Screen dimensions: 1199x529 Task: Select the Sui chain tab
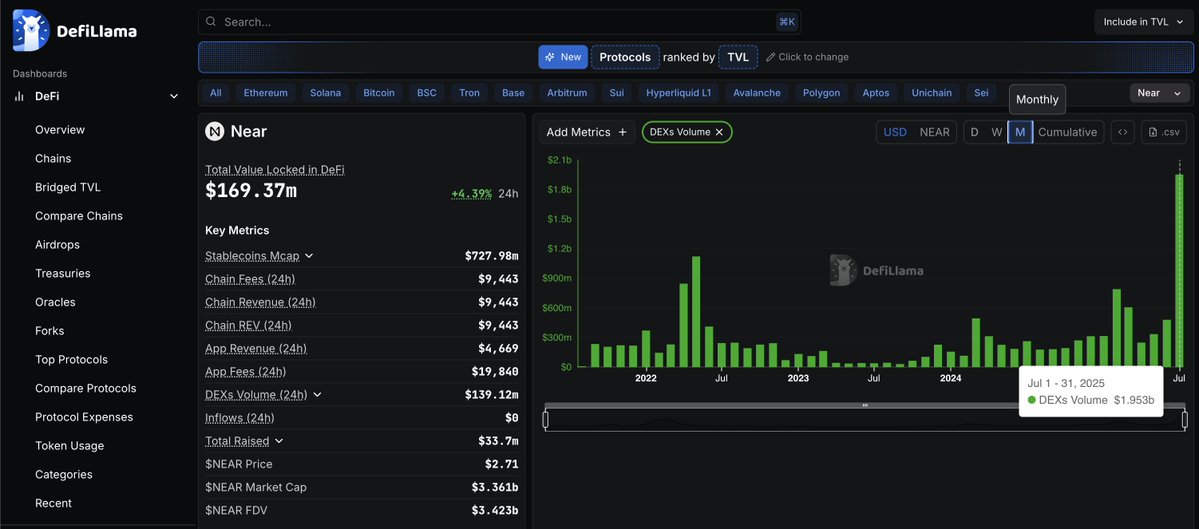tap(616, 93)
